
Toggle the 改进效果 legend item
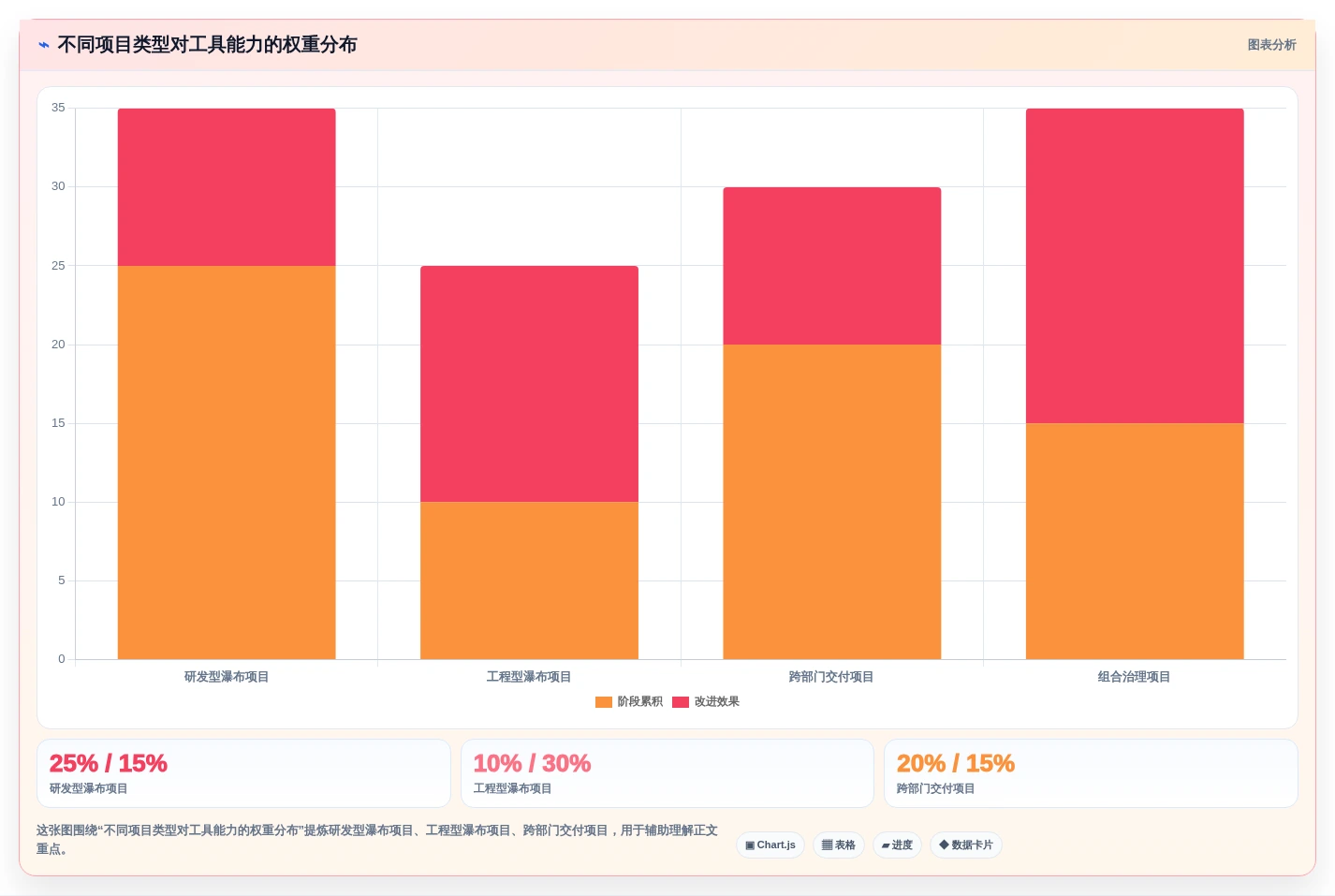pyautogui.click(x=706, y=701)
